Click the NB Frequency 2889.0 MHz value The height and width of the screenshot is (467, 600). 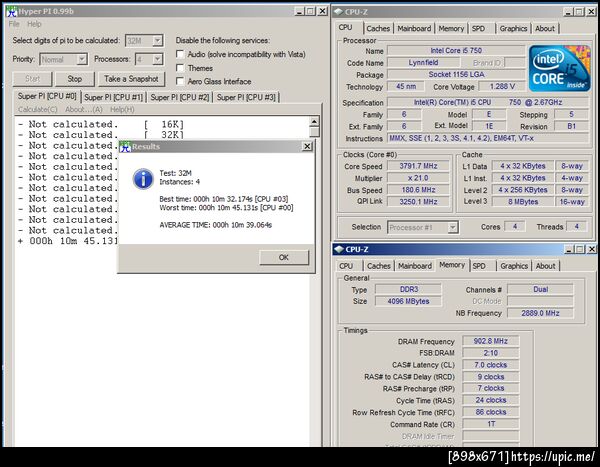click(540, 313)
